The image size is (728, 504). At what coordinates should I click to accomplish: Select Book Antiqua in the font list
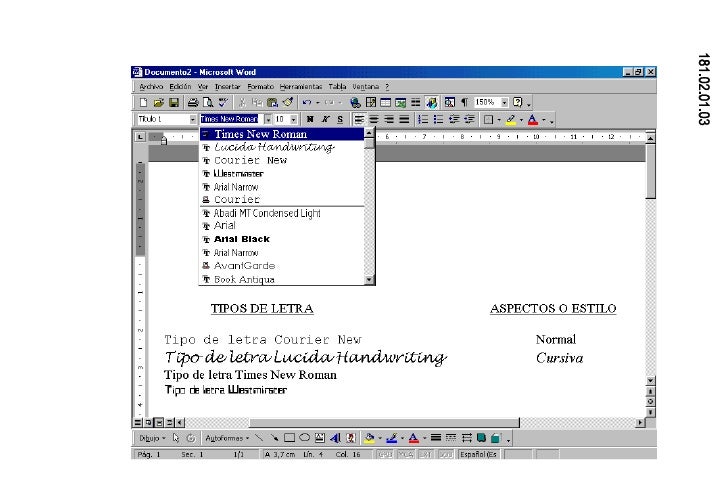282,279
